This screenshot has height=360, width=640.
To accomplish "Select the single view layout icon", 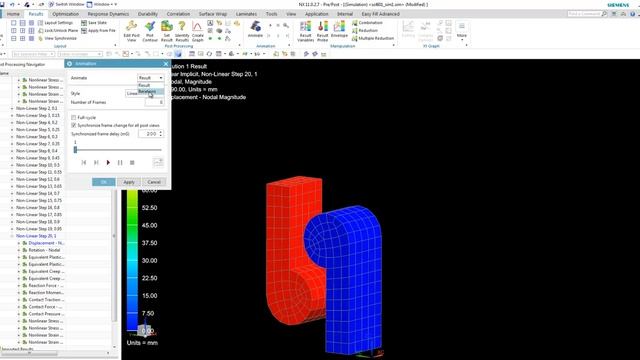I will 13,23.
